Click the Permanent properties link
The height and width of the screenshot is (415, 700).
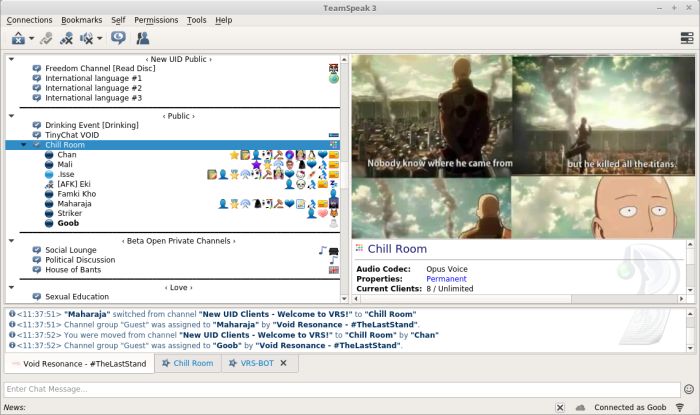click(446, 279)
